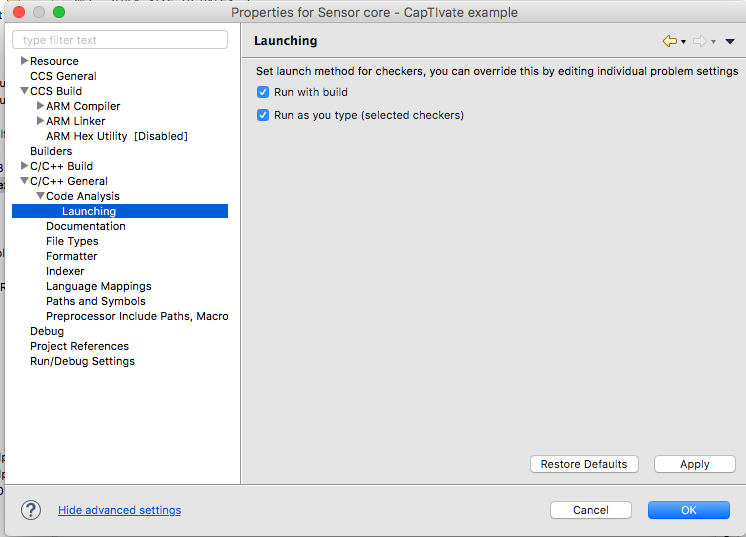Confirm the dialog with OK

point(688,510)
